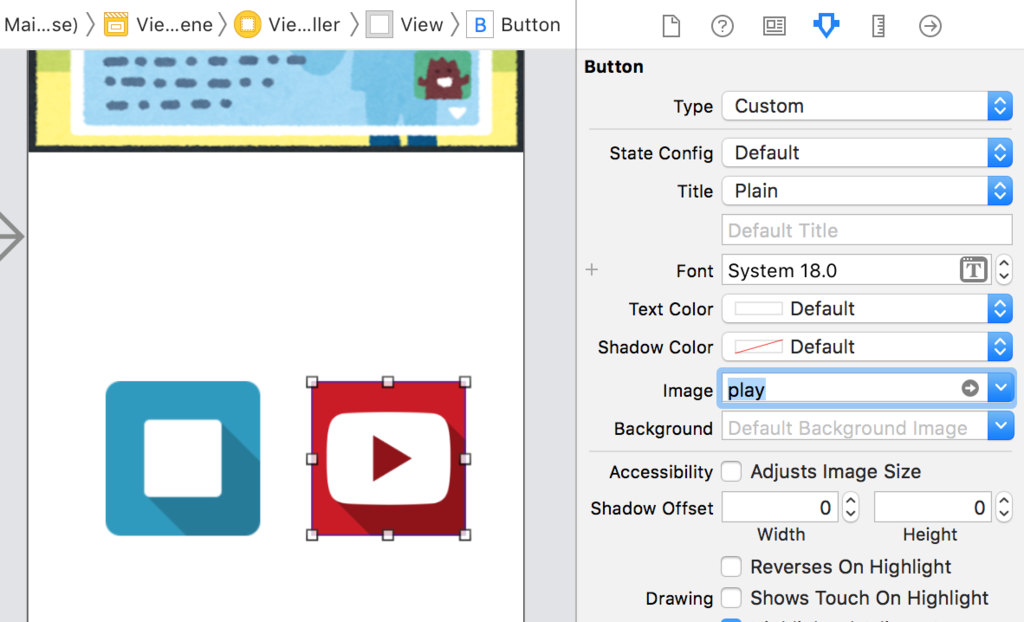Image resolution: width=1024 pixels, height=622 pixels.
Task: Select the red play button on canvas
Action: (389, 458)
